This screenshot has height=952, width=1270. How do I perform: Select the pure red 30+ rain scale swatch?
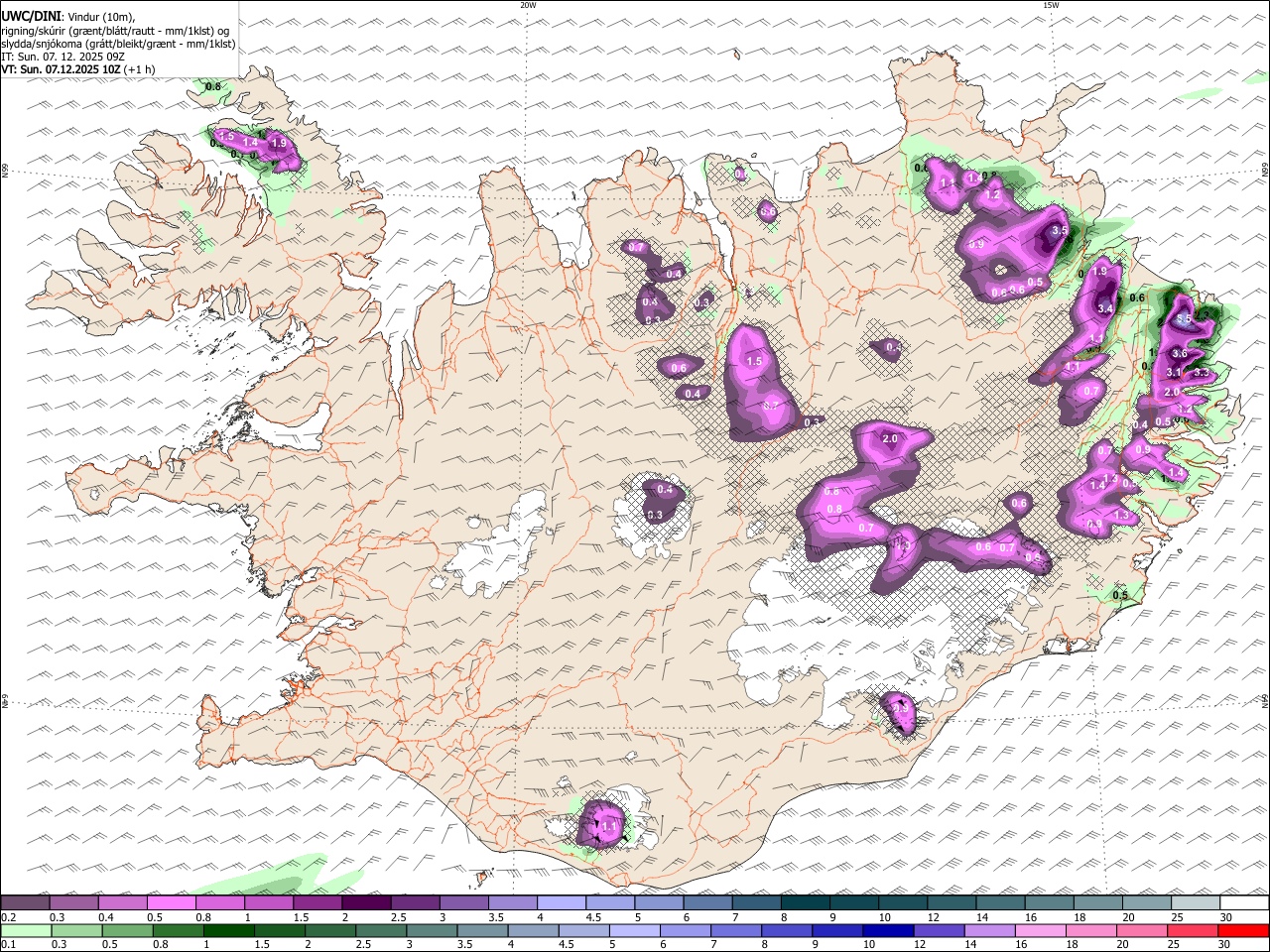point(1244,931)
